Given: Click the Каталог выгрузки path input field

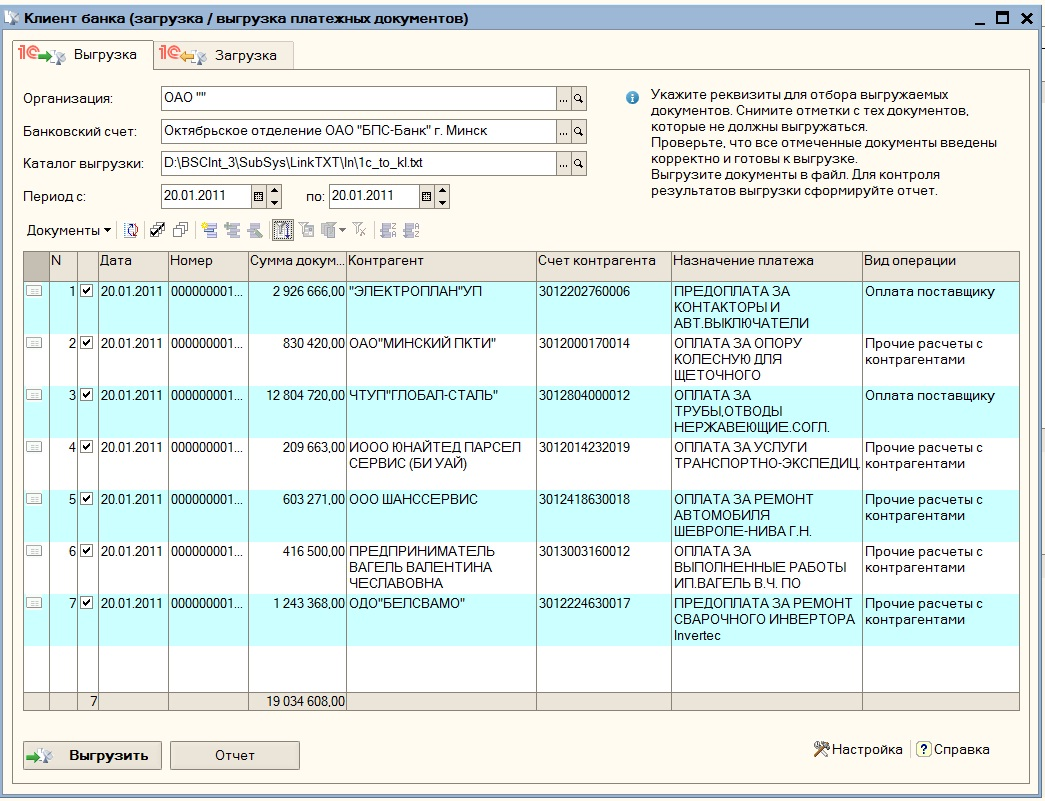Looking at the screenshot, I should [x=357, y=162].
